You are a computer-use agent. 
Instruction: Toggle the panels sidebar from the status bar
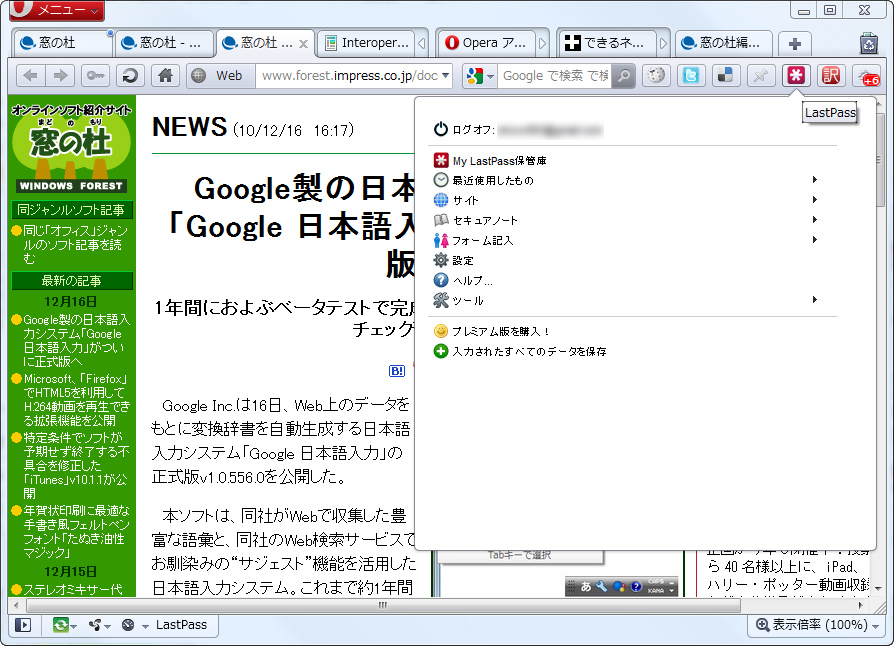click(22, 625)
